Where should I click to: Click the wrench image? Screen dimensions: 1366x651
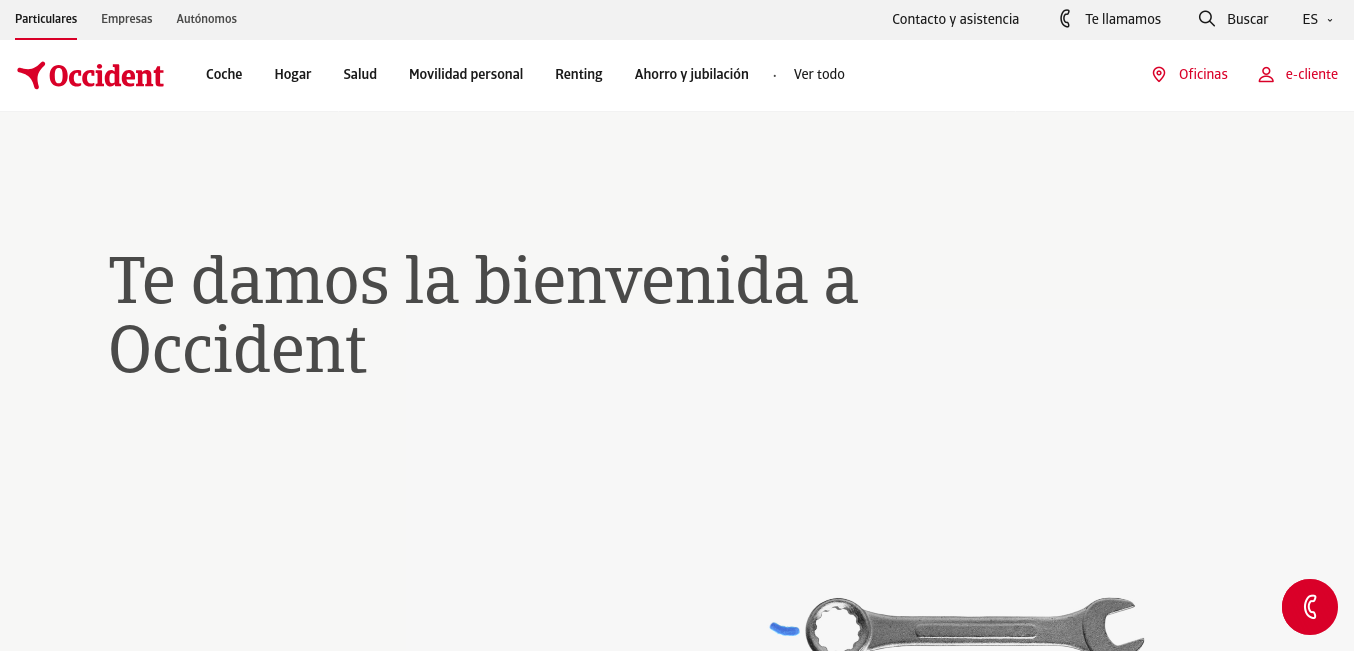(975, 625)
